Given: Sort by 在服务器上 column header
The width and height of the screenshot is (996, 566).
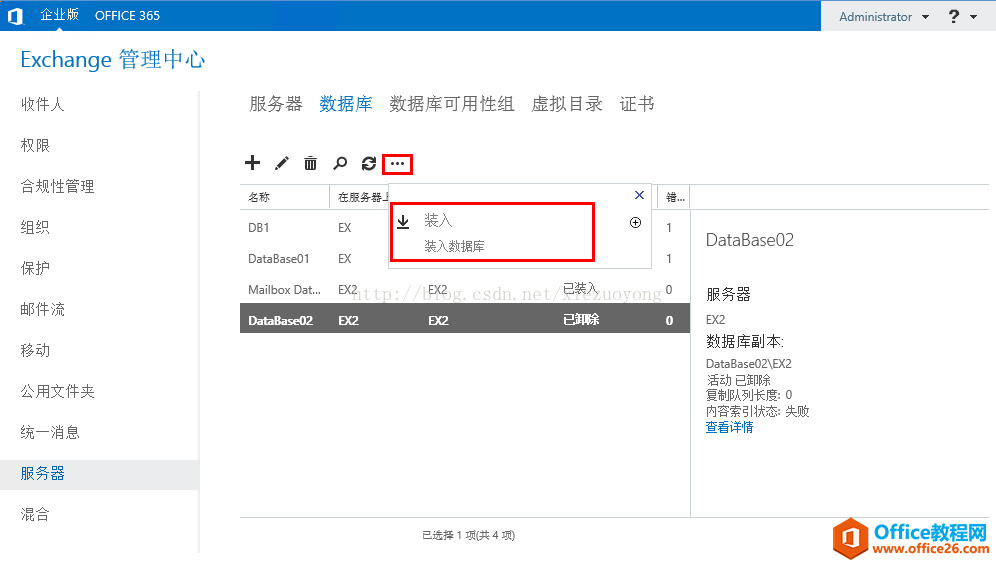Looking at the screenshot, I should (x=362, y=197).
